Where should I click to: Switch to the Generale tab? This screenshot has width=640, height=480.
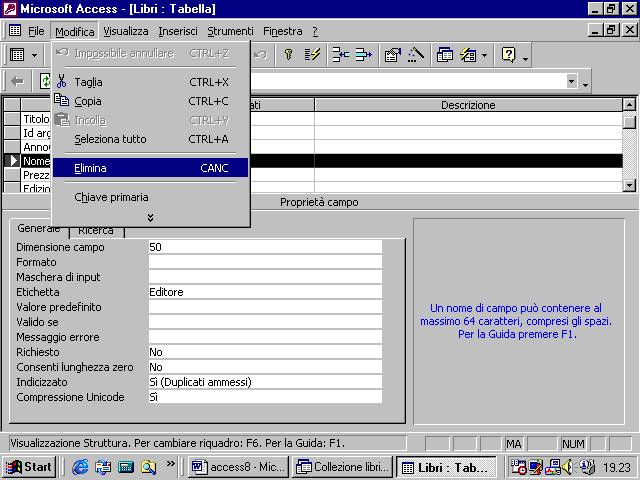pyautogui.click(x=39, y=229)
